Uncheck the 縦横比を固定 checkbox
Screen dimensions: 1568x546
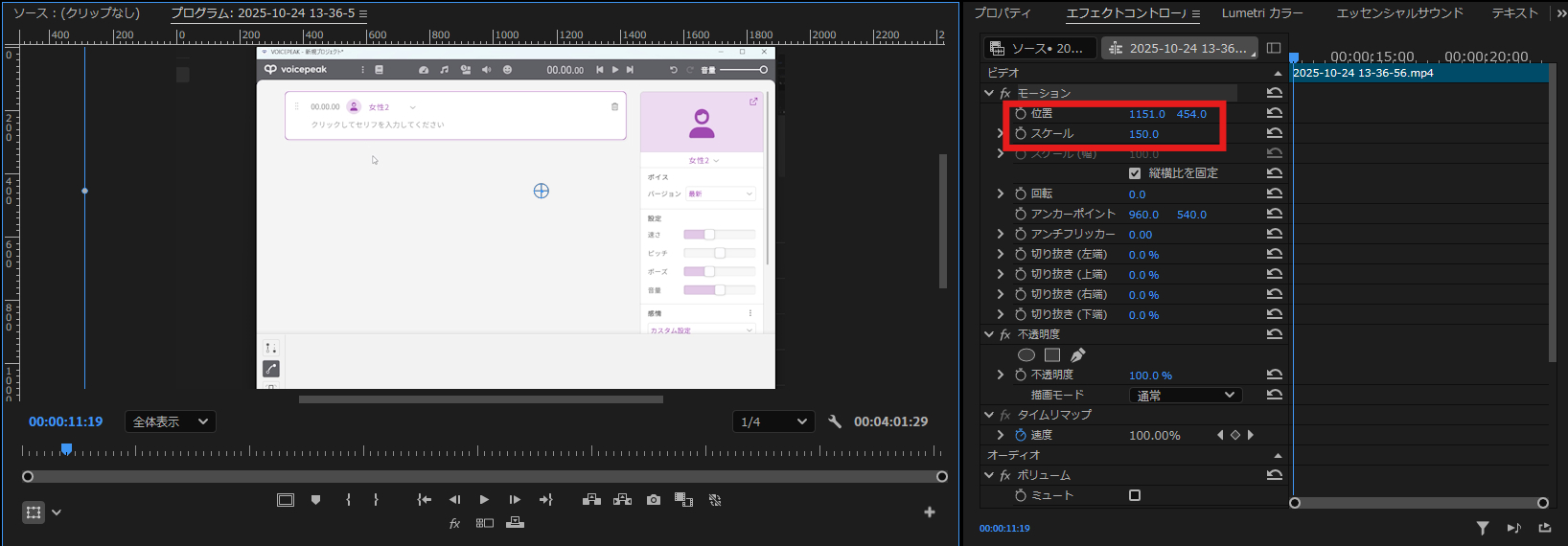[x=1135, y=173]
